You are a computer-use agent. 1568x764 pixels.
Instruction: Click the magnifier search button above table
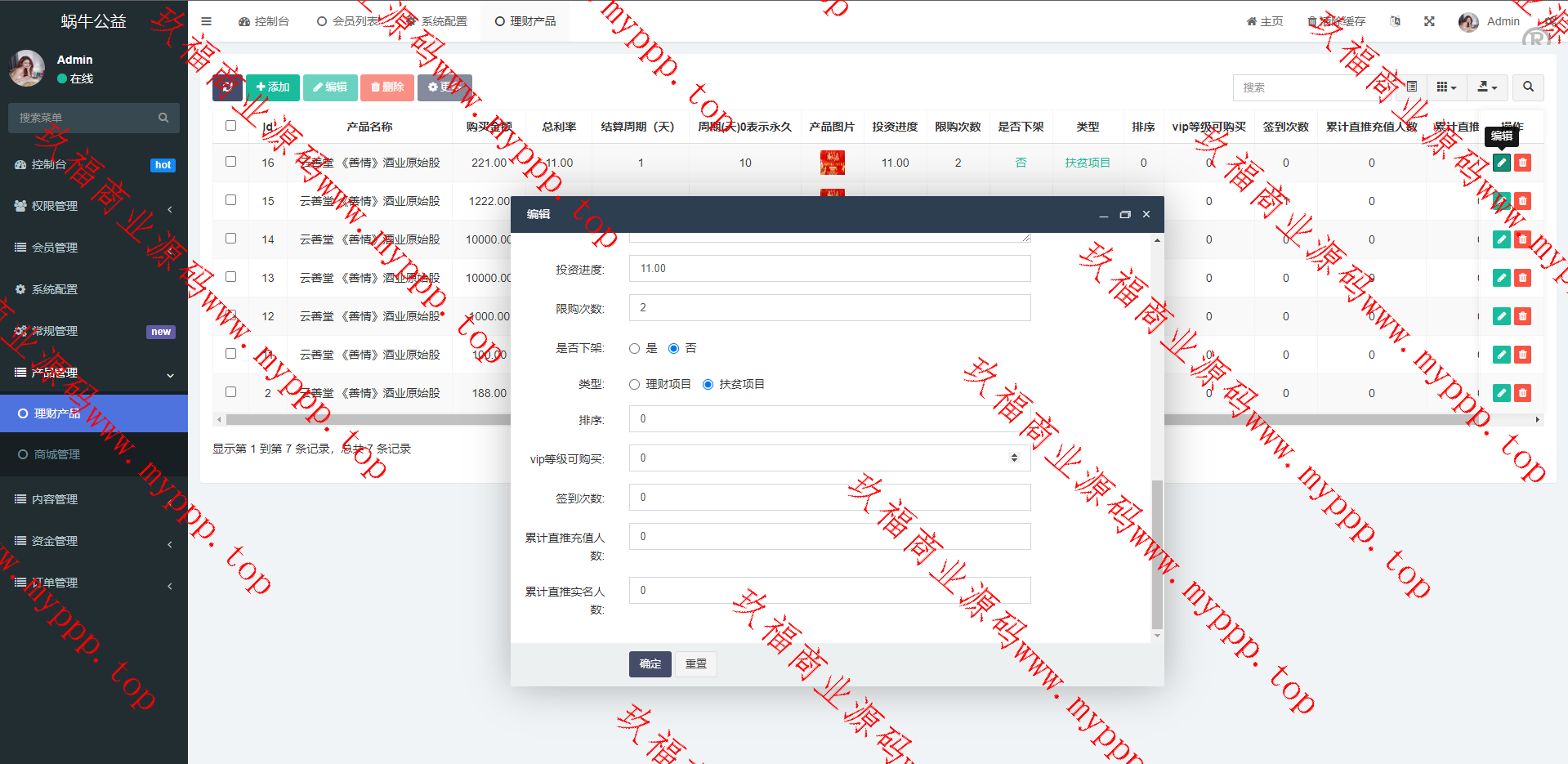click(1528, 87)
